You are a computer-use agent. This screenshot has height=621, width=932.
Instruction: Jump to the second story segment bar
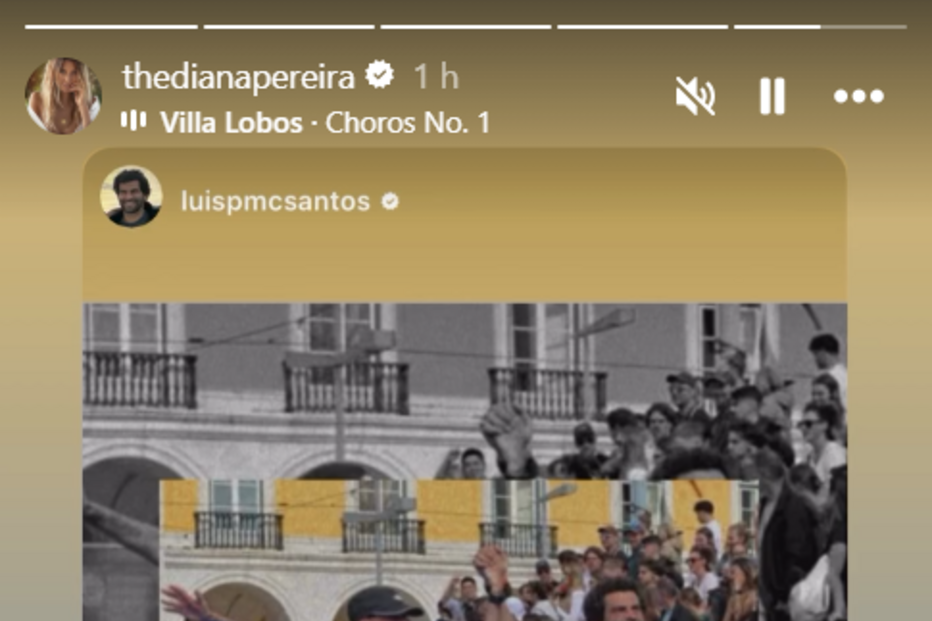[289, 27]
